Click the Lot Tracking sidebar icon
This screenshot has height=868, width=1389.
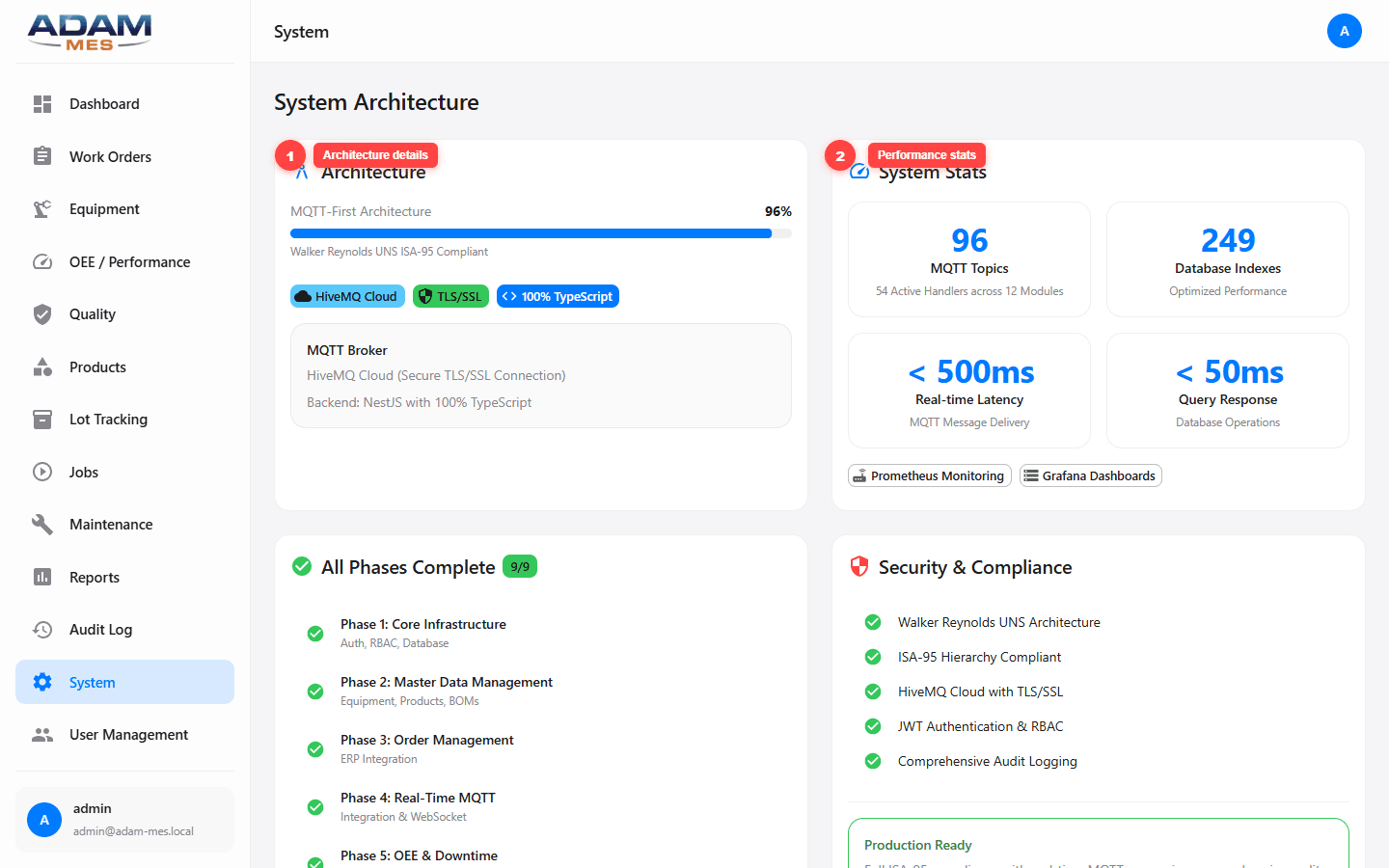click(42, 419)
